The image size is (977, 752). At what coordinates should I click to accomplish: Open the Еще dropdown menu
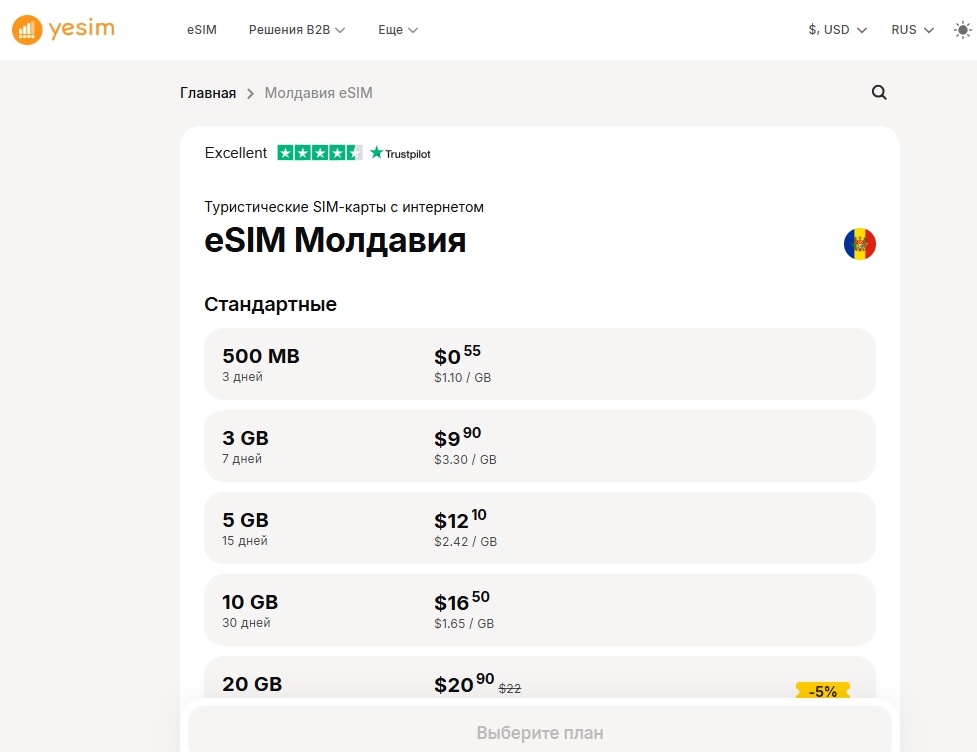coord(396,30)
